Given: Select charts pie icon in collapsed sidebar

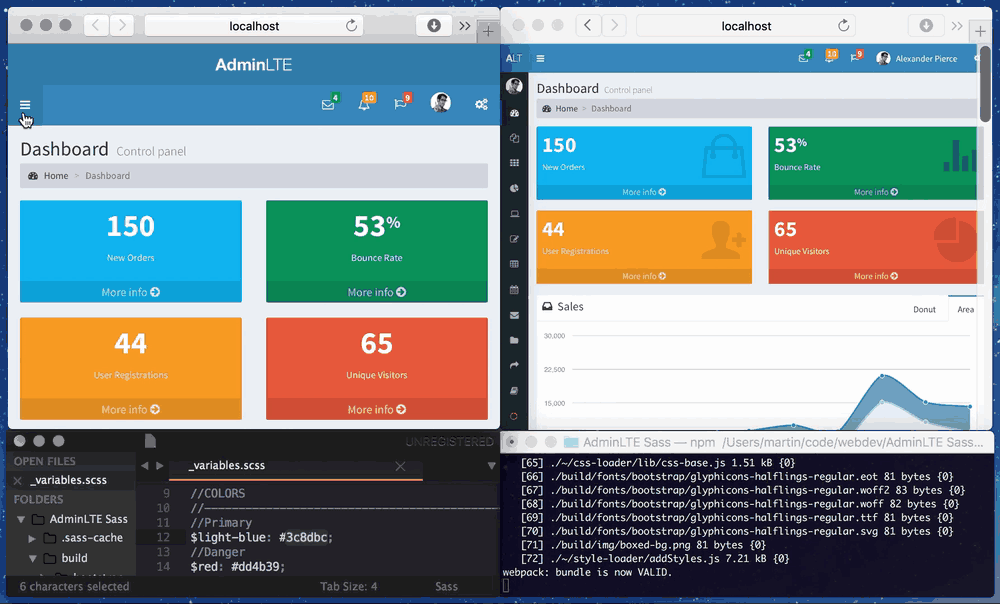Looking at the screenshot, I should pyautogui.click(x=514, y=188).
